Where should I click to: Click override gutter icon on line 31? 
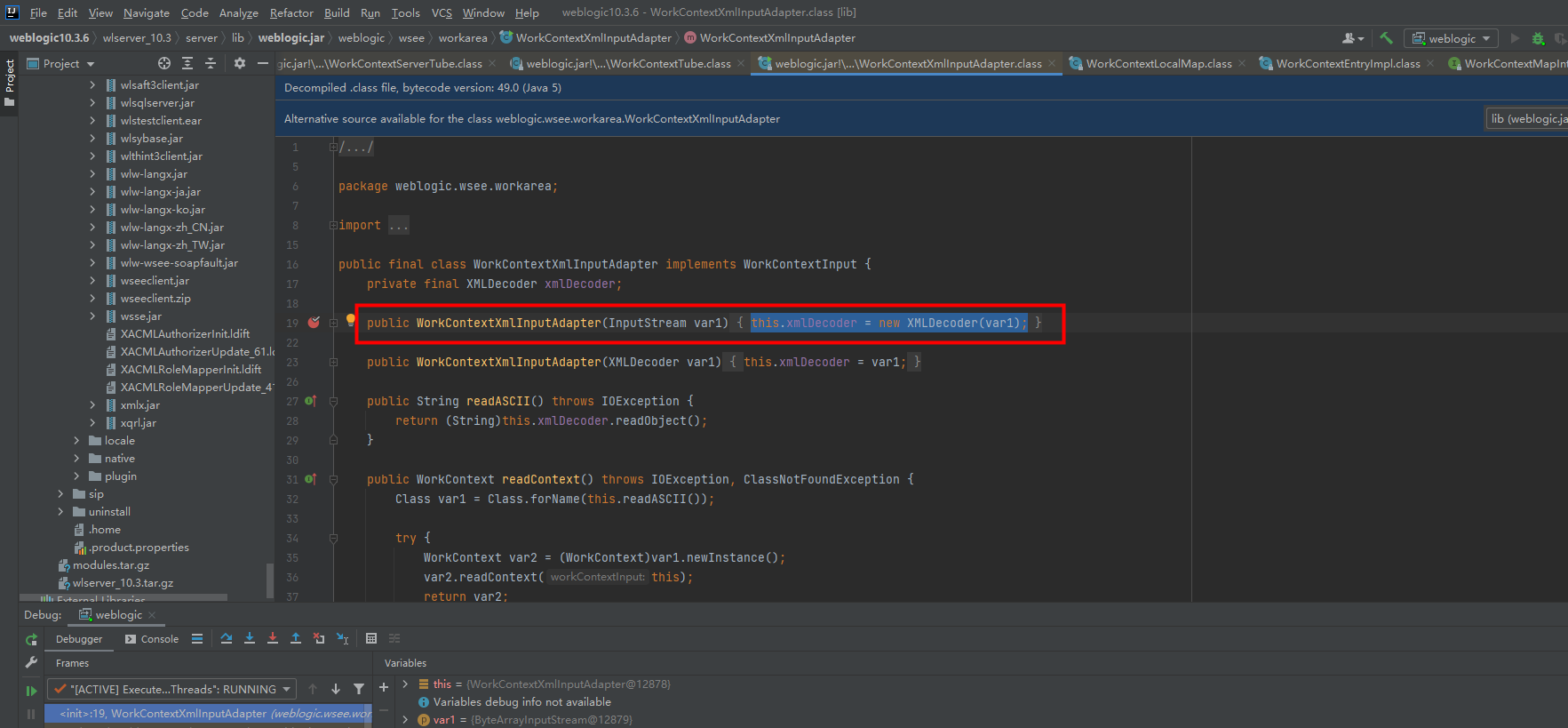tap(311, 479)
